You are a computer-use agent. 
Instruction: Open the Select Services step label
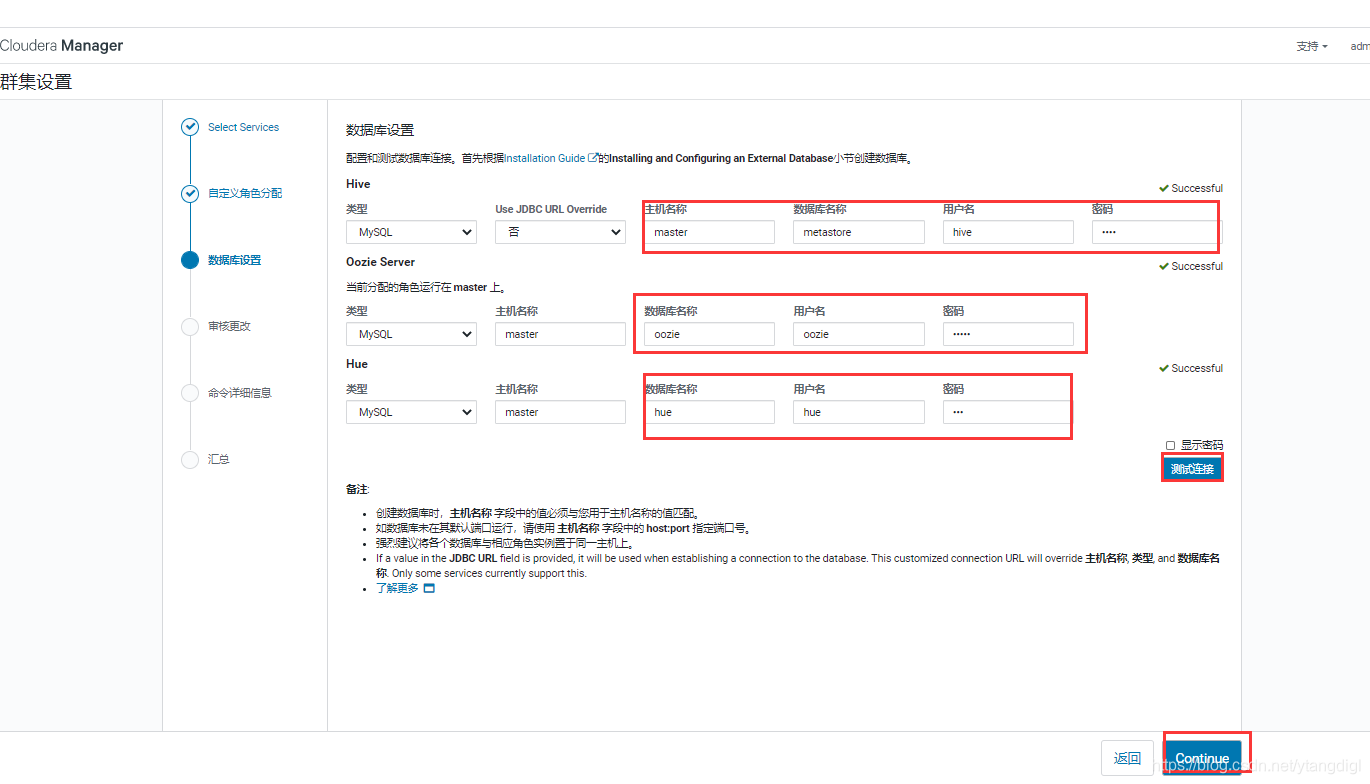point(243,127)
